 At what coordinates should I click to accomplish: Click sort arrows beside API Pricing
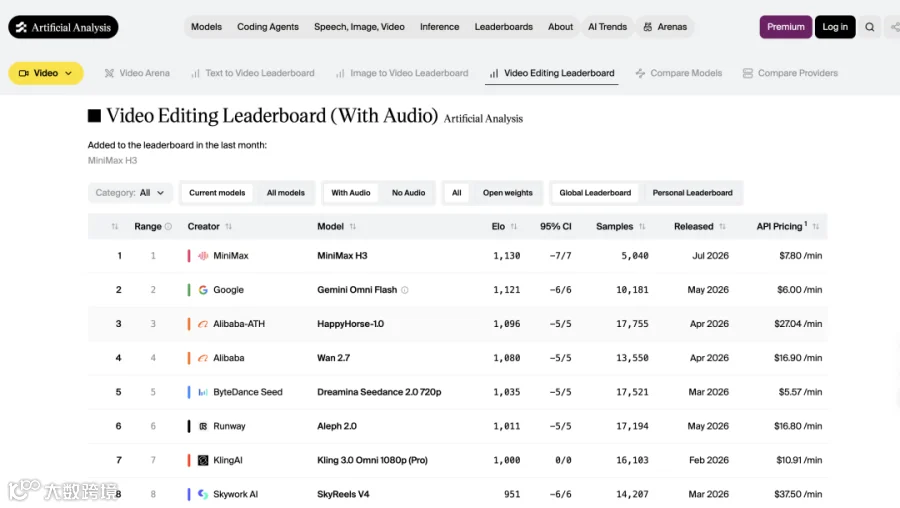click(x=816, y=227)
